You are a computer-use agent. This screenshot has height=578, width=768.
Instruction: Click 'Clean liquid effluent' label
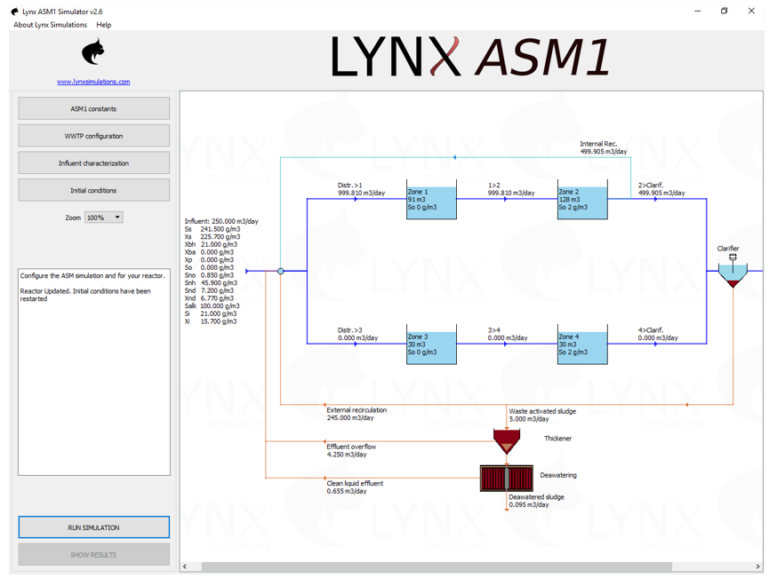tap(355, 487)
